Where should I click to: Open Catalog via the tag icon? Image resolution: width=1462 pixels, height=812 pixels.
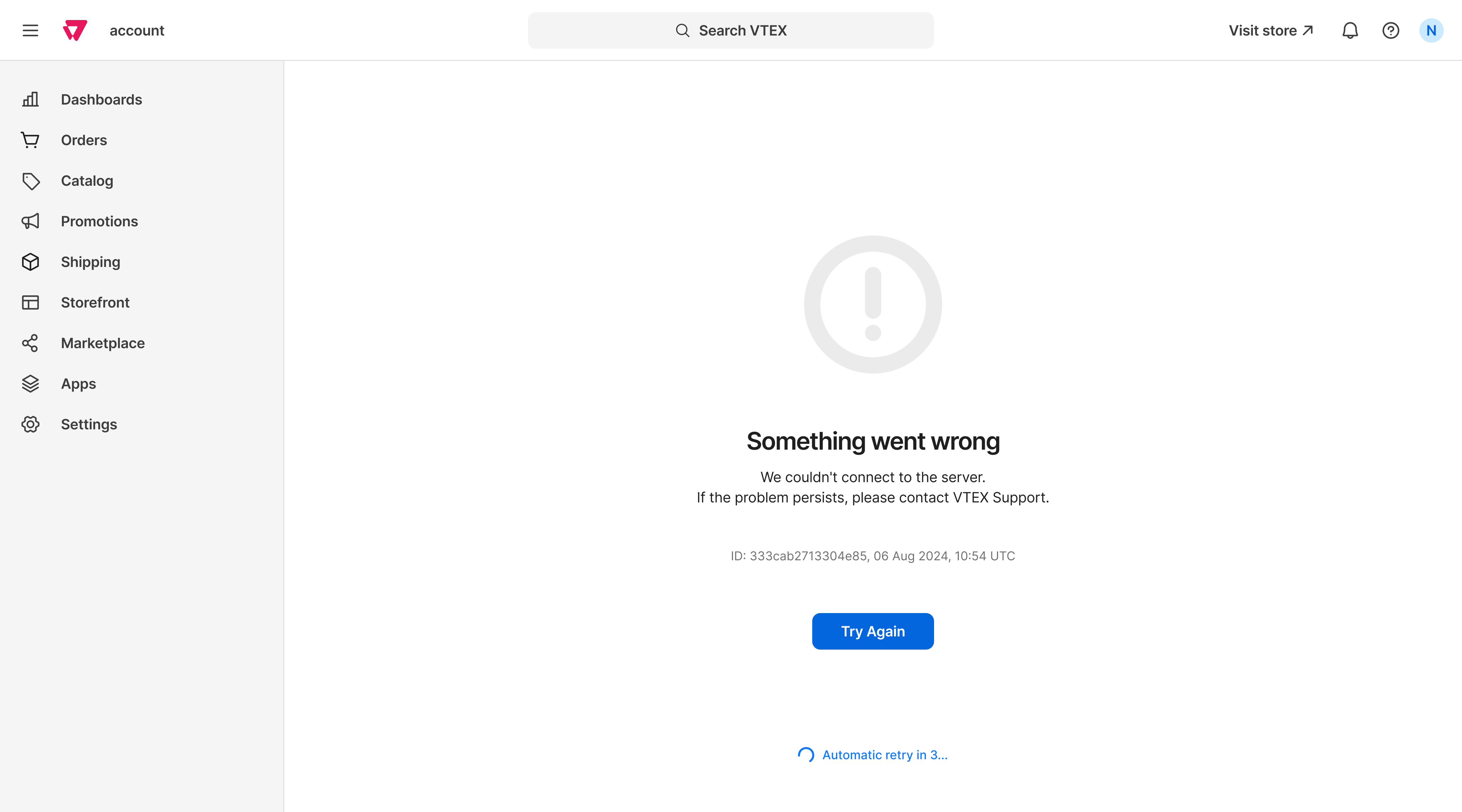[30, 180]
